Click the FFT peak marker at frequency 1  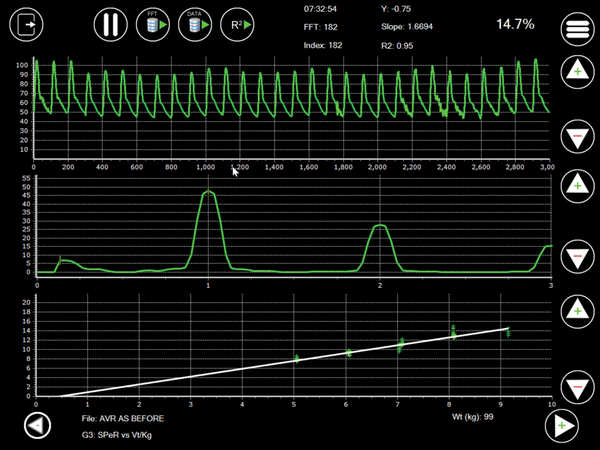[x=208, y=191]
